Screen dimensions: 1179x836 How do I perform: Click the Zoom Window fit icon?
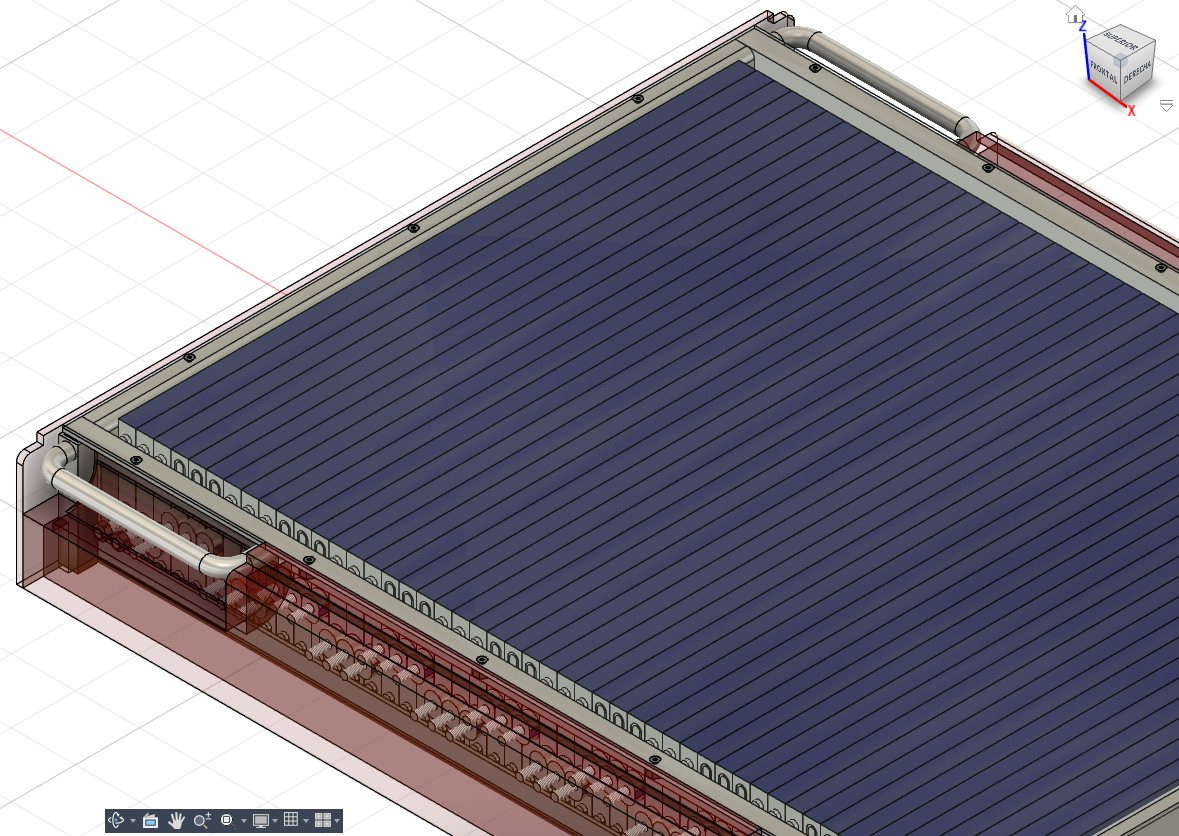[227, 821]
